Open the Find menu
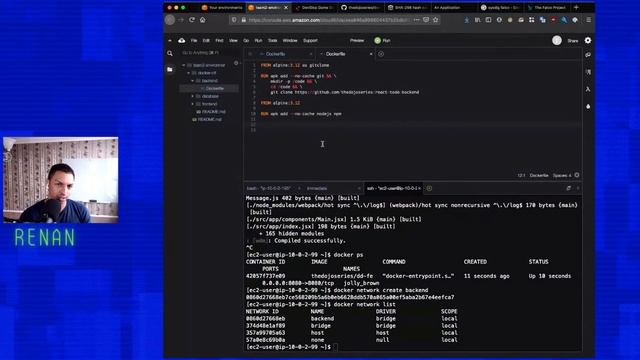640x360 pixels. (219, 40)
